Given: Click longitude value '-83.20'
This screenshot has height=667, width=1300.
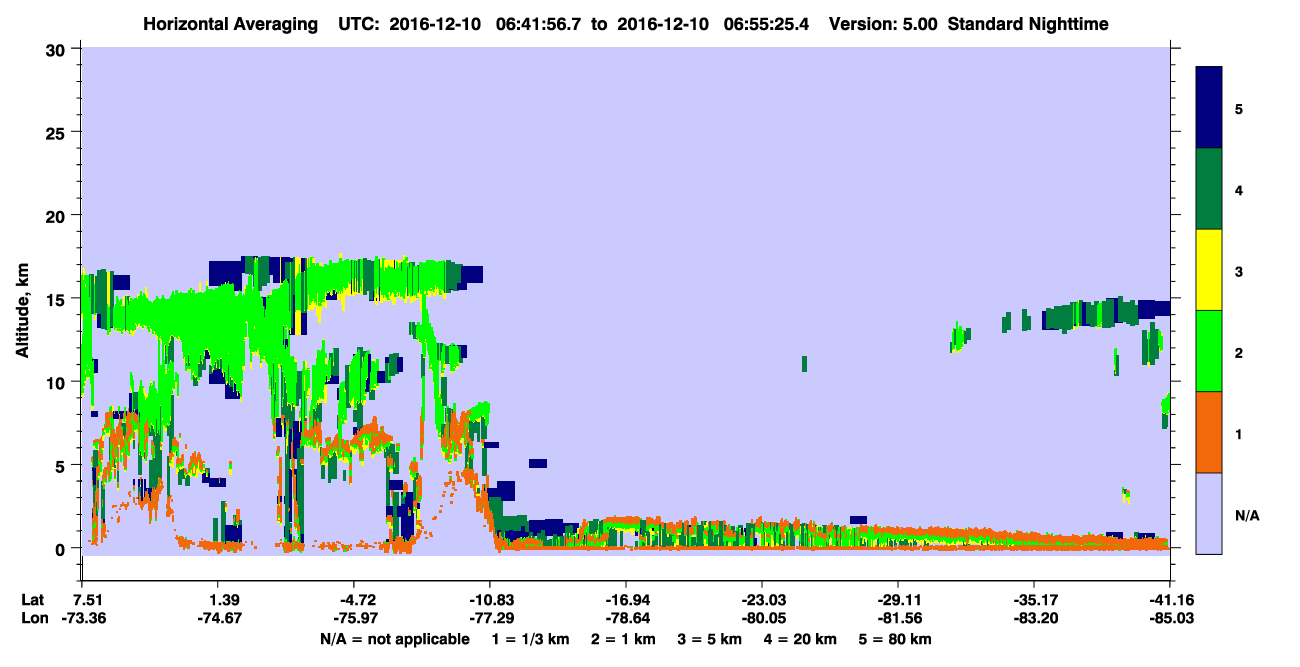Looking at the screenshot, I should tap(1034, 619).
